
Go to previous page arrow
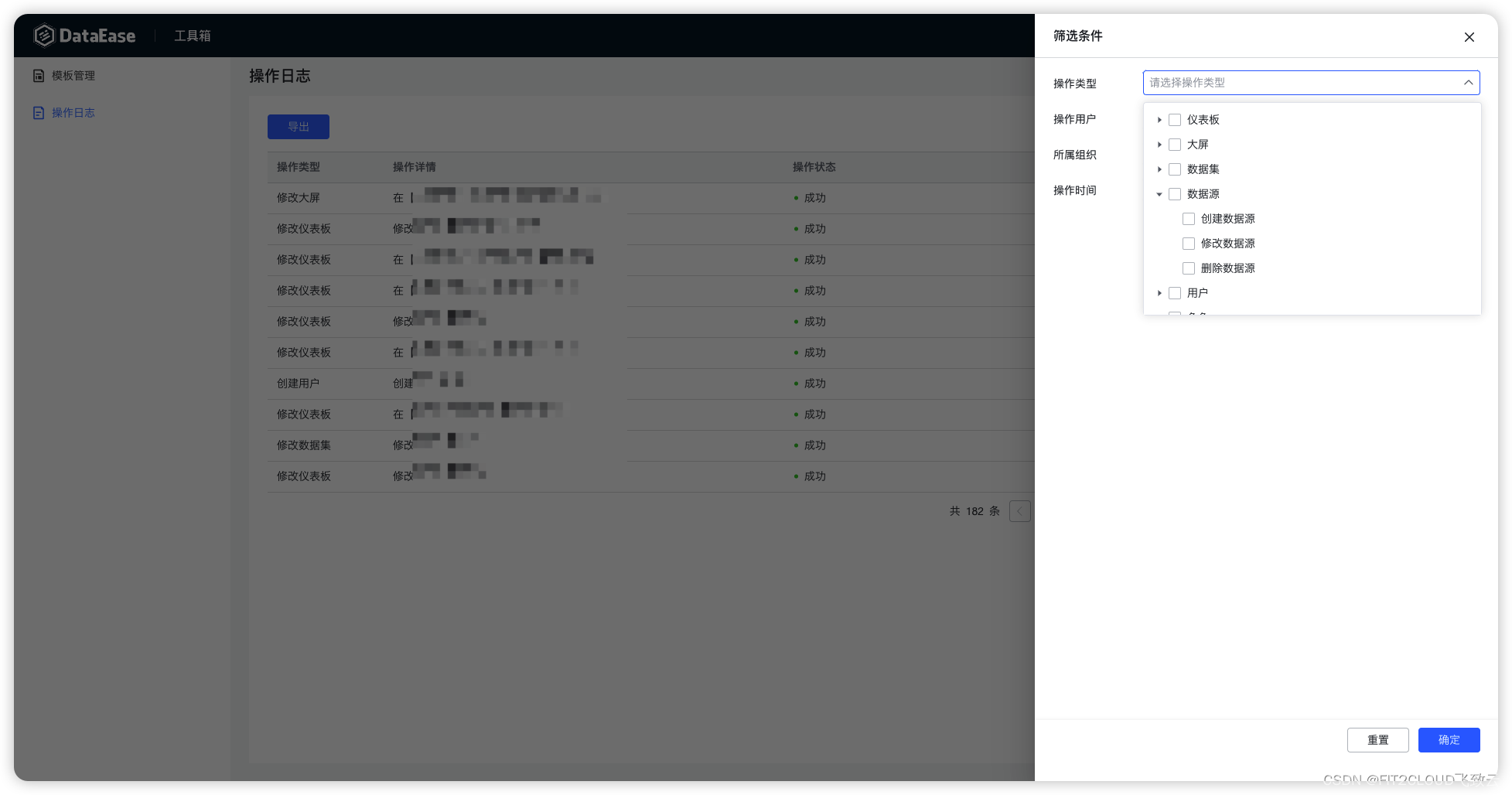point(1019,511)
